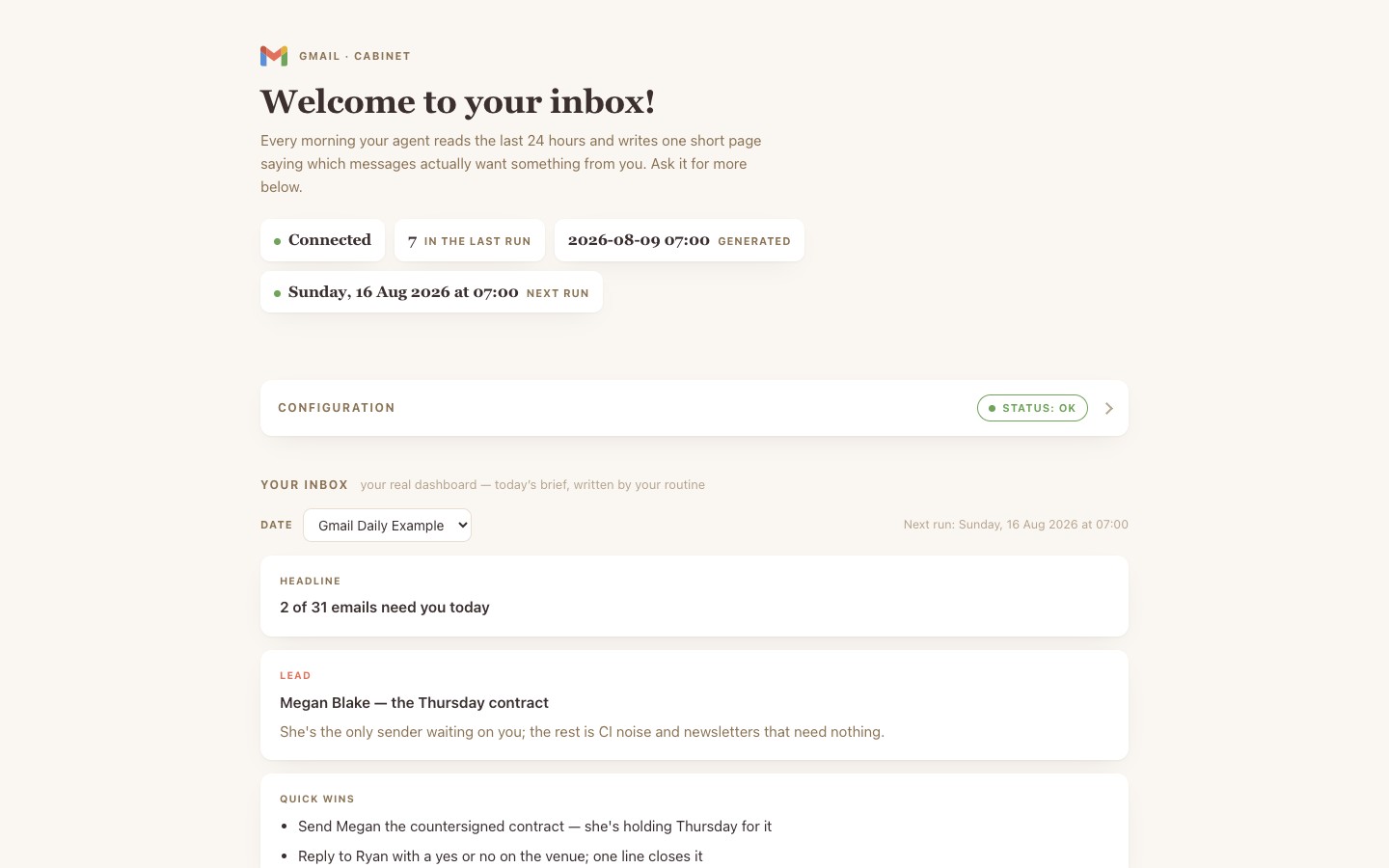This screenshot has height=868, width=1389.
Task: Click the green dot inside Status badge
Action: [x=992, y=408]
